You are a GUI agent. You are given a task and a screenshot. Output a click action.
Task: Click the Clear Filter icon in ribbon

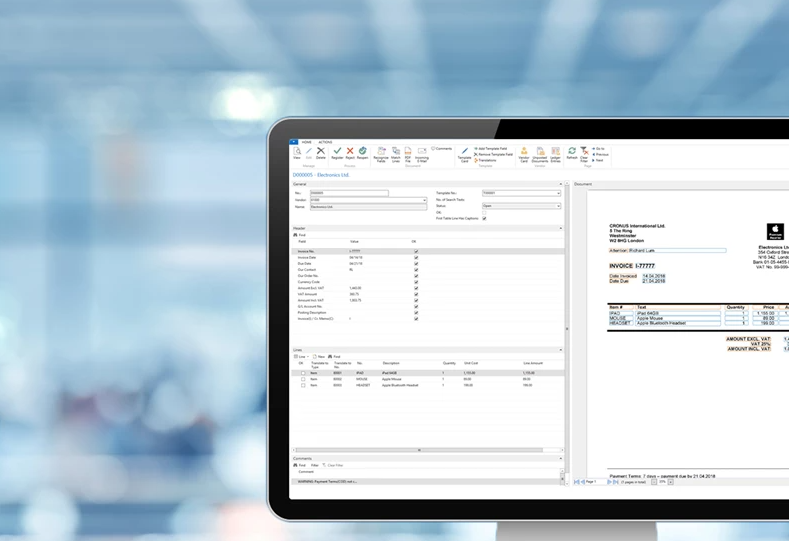[584, 154]
